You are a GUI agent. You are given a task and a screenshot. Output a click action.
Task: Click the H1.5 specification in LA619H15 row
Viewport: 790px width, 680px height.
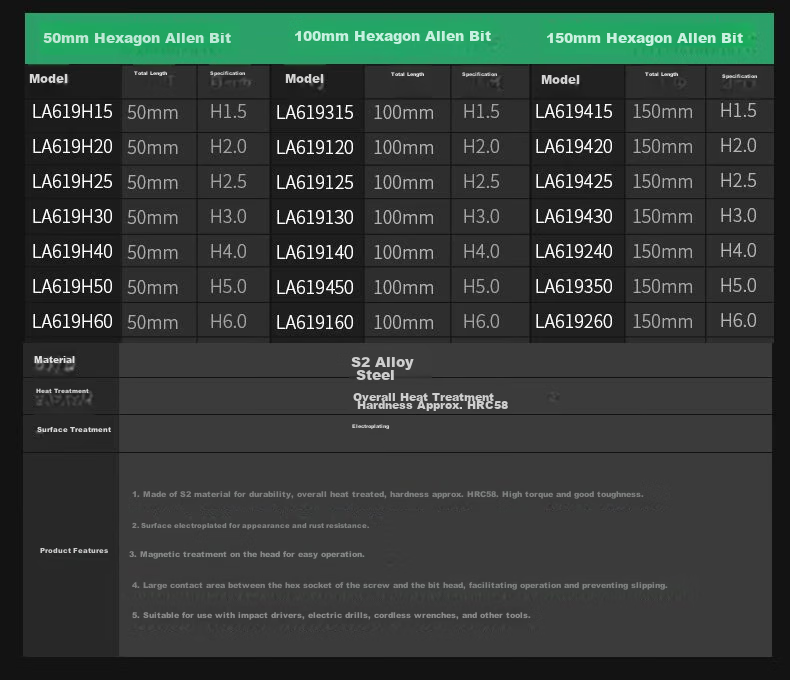click(x=228, y=111)
